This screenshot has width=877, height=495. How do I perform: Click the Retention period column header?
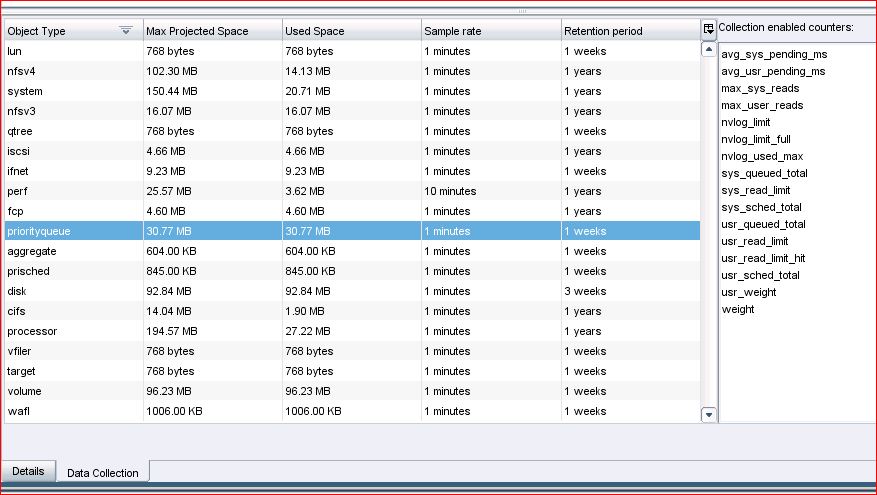(628, 31)
